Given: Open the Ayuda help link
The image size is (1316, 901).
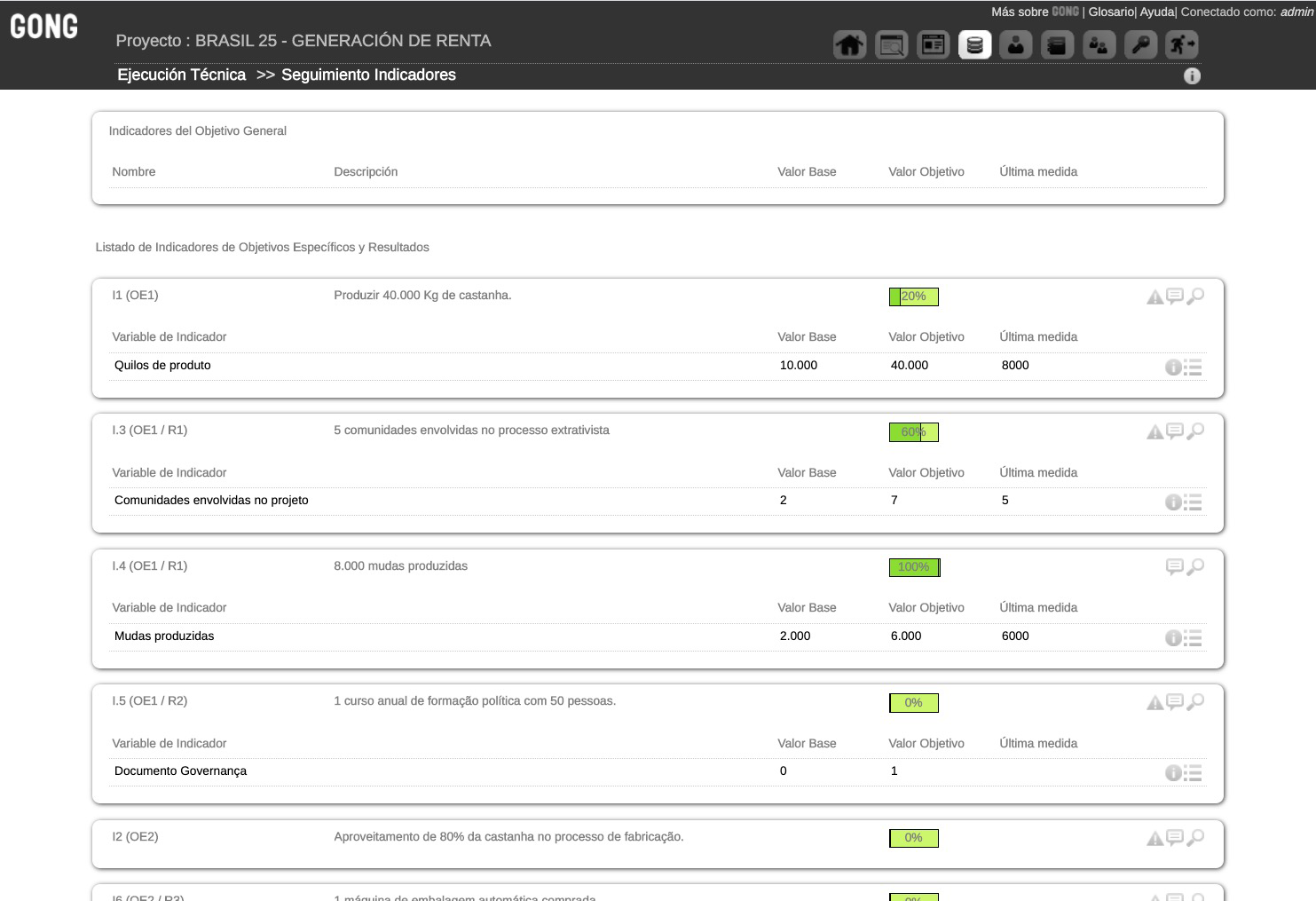Looking at the screenshot, I should point(1157,12).
